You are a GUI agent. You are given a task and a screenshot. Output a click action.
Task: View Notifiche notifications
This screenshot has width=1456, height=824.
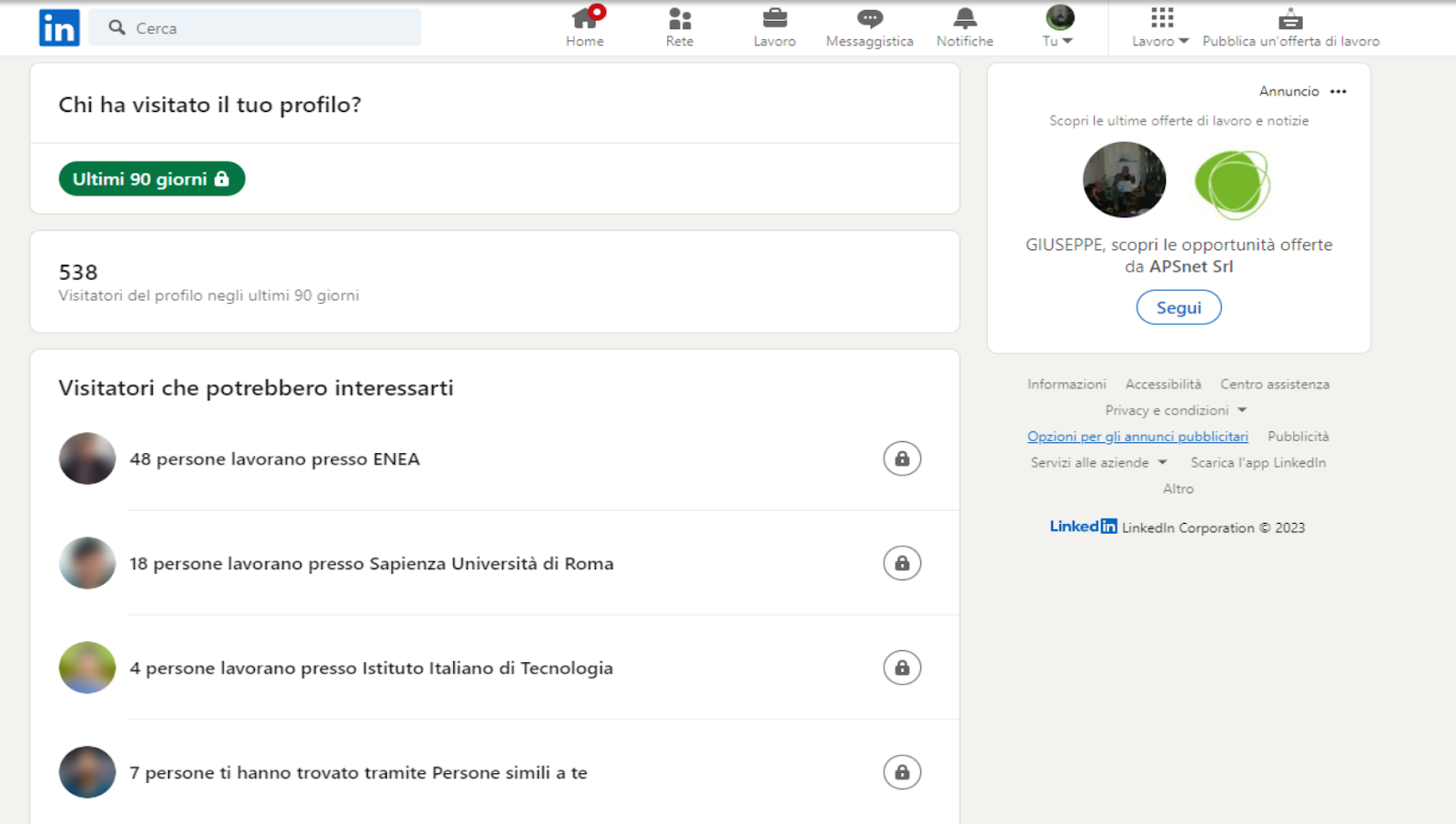tap(965, 27)
